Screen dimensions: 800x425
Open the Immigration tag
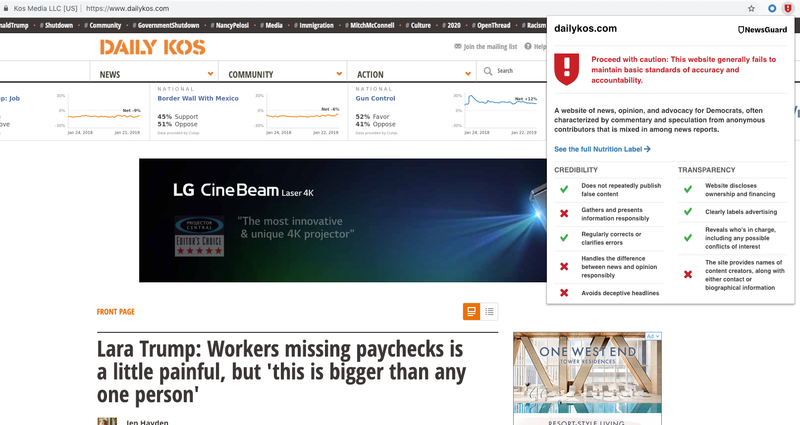pyautogui.click(x=314, y=25)
